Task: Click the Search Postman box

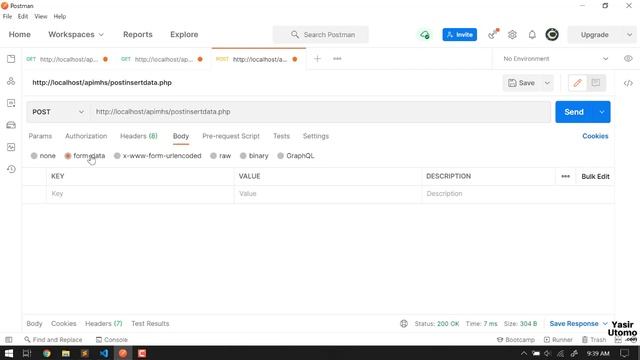Action: tap(321, 35)
